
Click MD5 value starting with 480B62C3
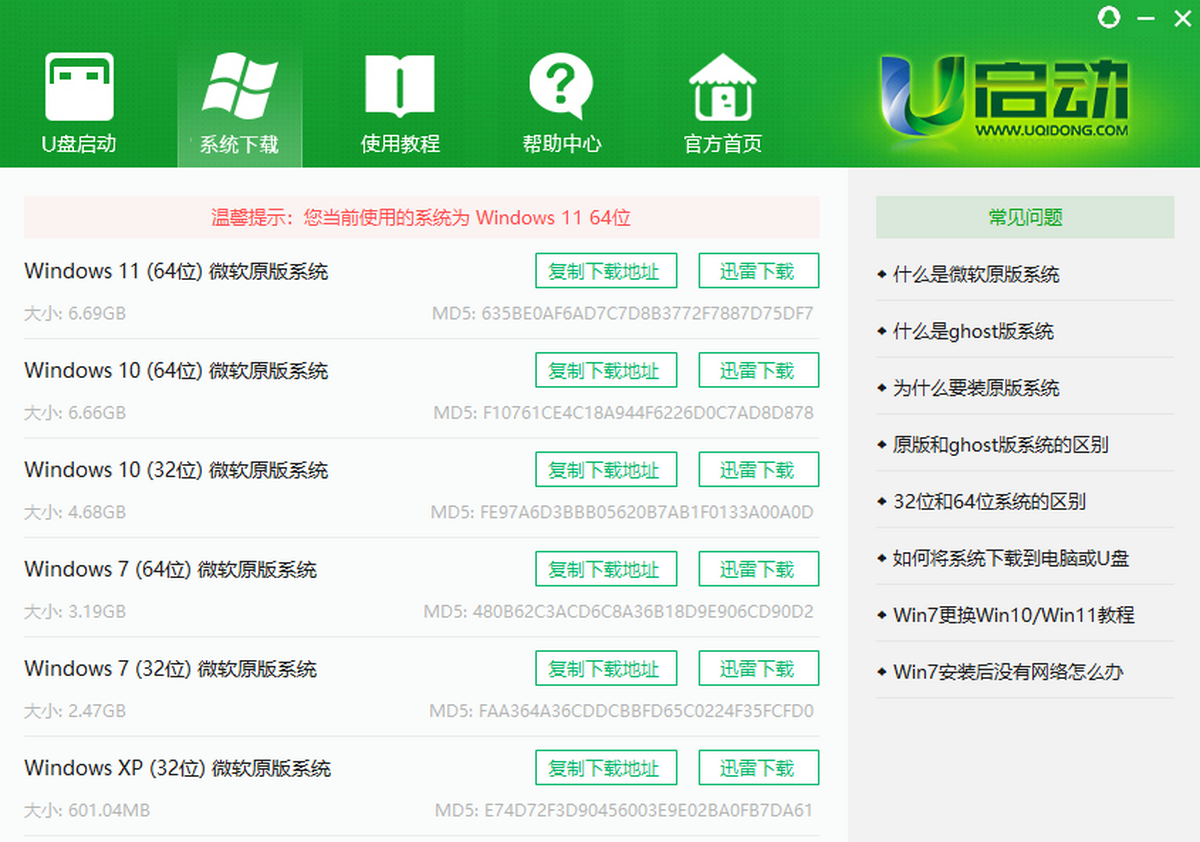point(619,611)
